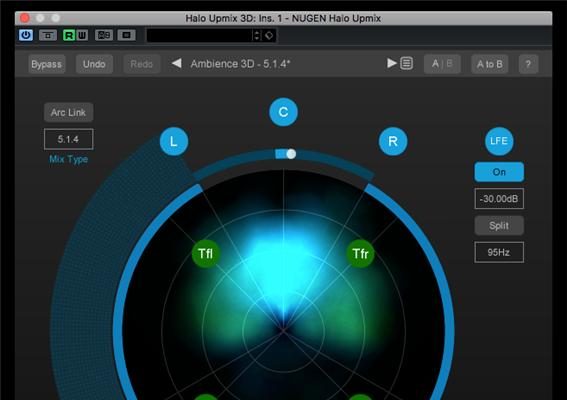Click the bypass-style icon next to power
The image size is (567, 400).
[x=48, y=35]
